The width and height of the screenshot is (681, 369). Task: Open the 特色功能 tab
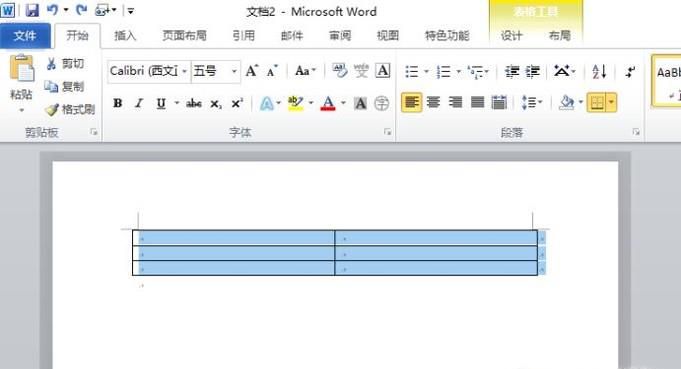tap(447, 36)
